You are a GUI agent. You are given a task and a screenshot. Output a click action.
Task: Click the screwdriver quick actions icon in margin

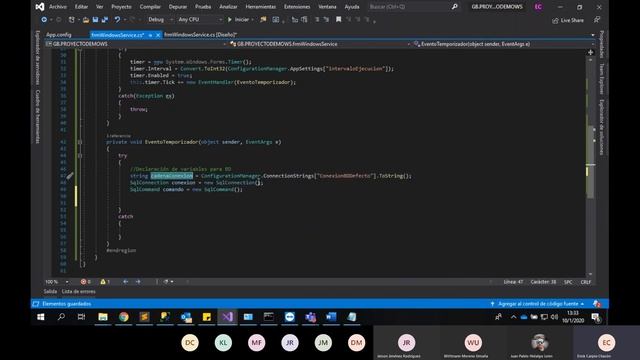tap(70, 176)
